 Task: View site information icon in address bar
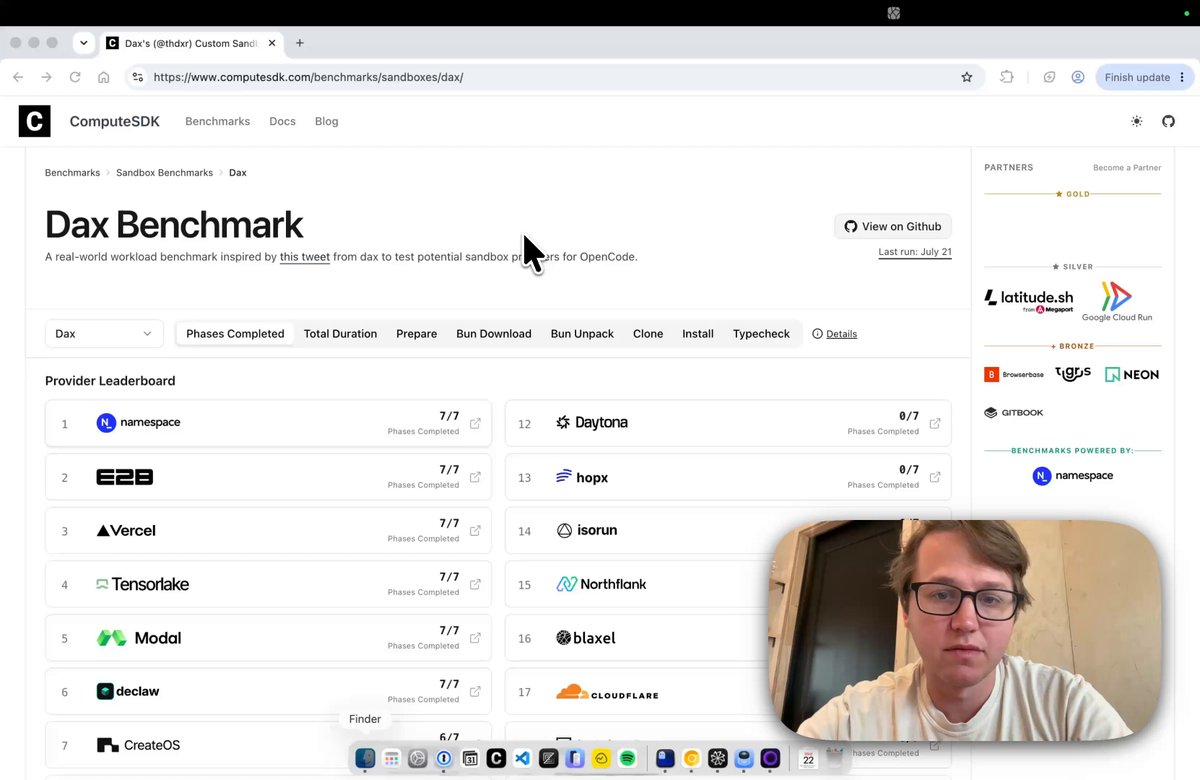(138, 77)
